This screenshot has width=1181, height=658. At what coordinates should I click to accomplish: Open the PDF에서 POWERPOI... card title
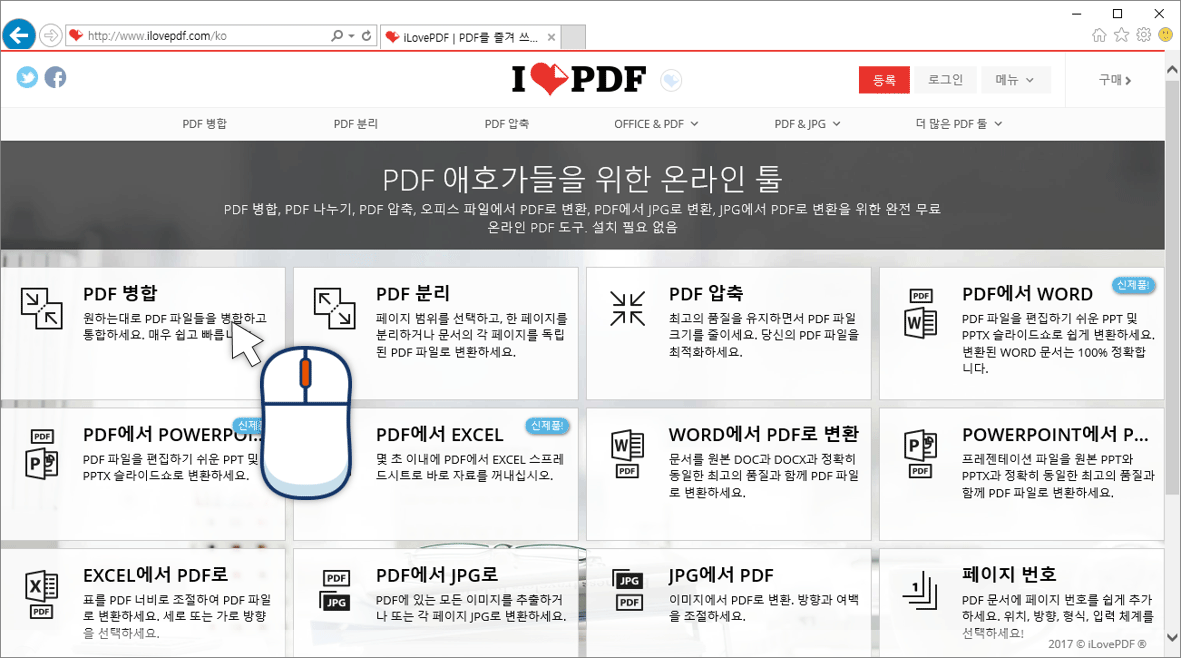point(172,434)
